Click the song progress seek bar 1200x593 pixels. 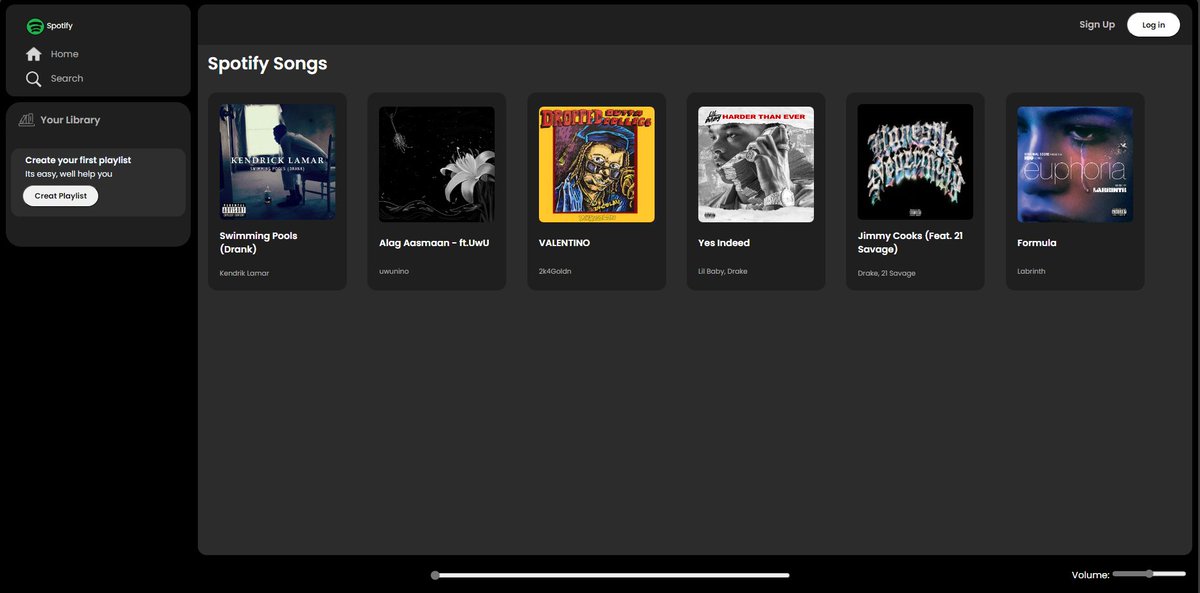[x=610, y=575]
